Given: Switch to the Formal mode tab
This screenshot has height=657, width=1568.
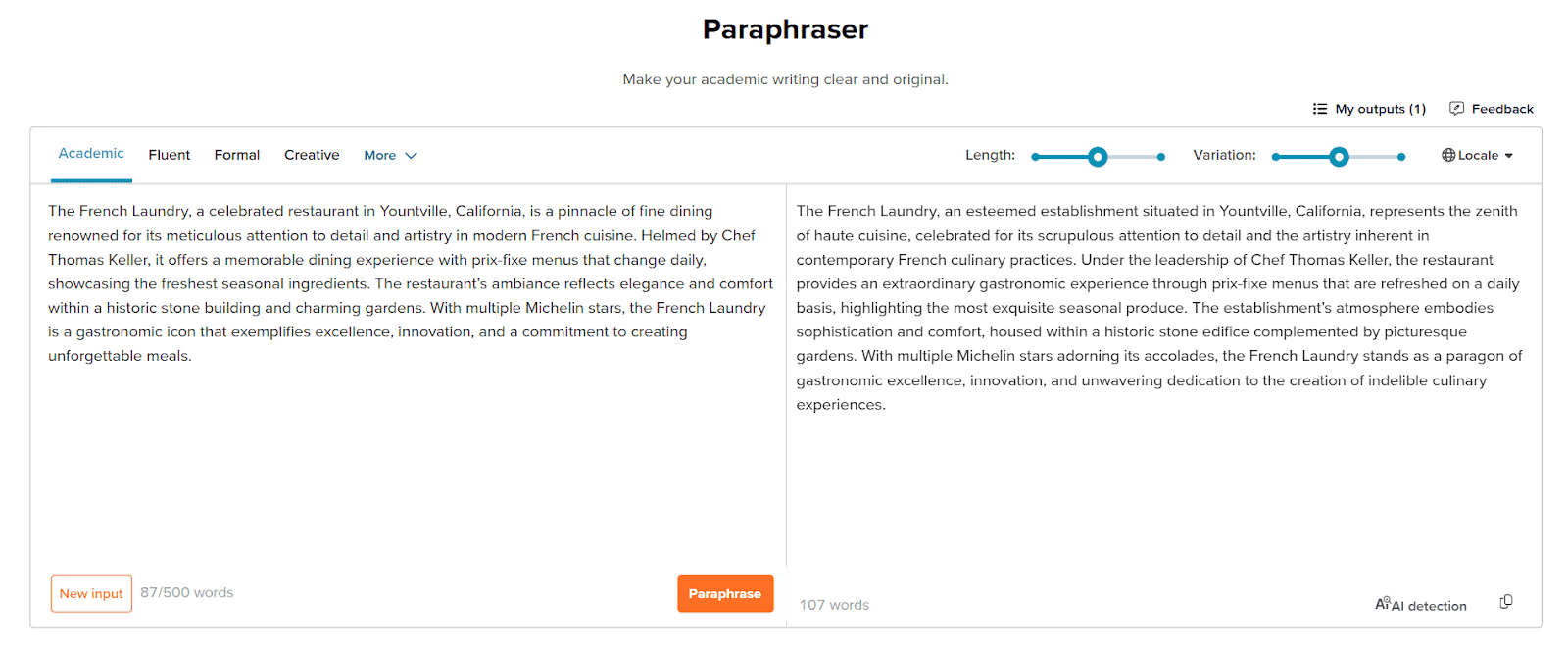Looking at the screenshot, I should coord(237,155).
